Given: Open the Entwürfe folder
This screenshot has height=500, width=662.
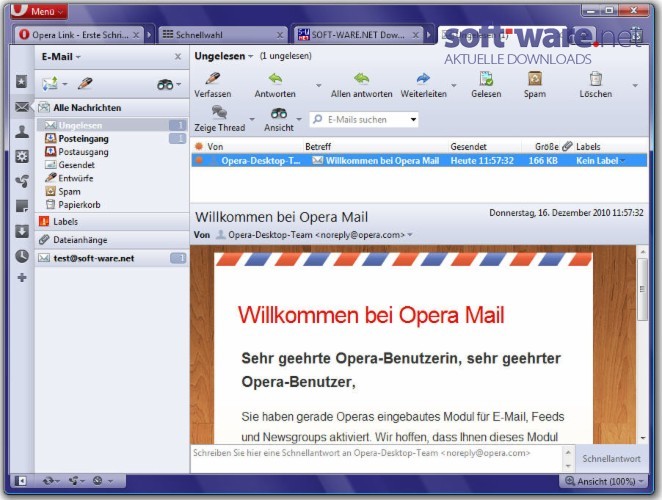Looking at the screenshot, I should 112,178.
